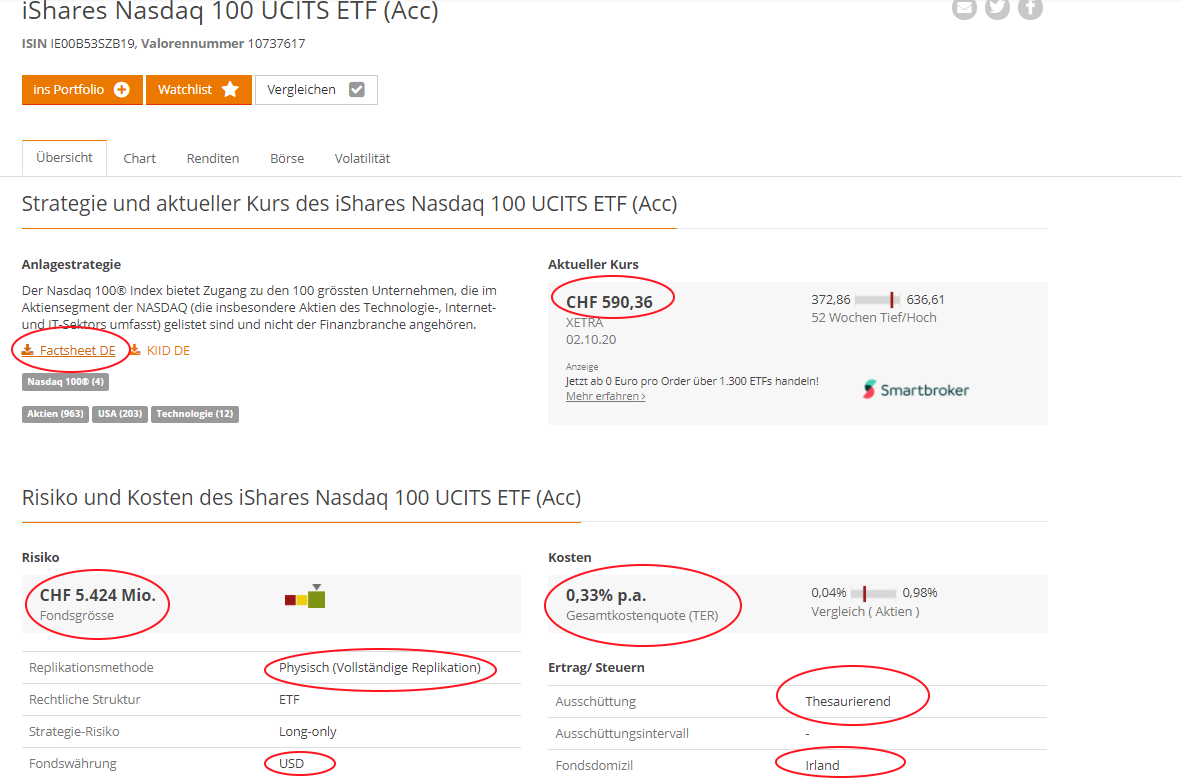Toggle the Vergleichen checkbox

pyautogui.click(x=357, y=90)
